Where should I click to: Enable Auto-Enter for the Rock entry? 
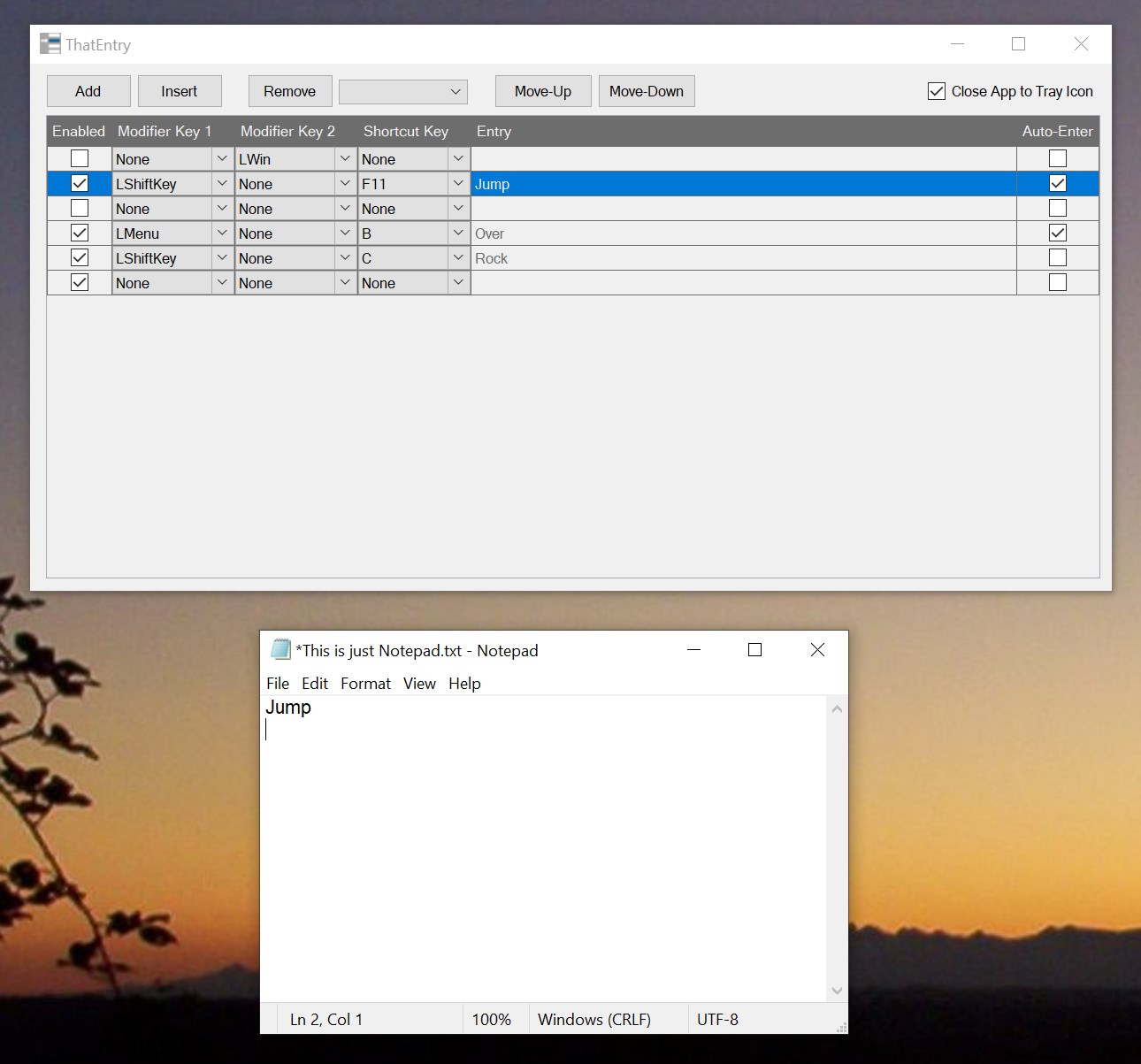[1058, 258]
